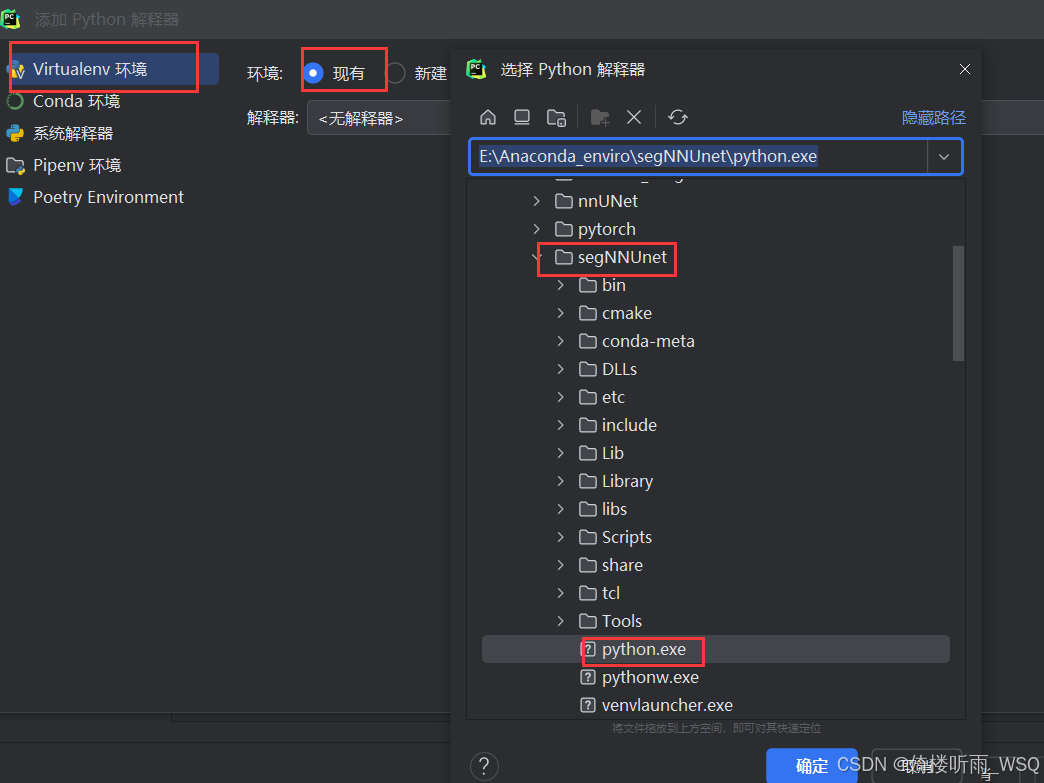The width and height of the screenshot is (1044, 783).
Task: Select the nnUNet folder row
Action: 716,201
